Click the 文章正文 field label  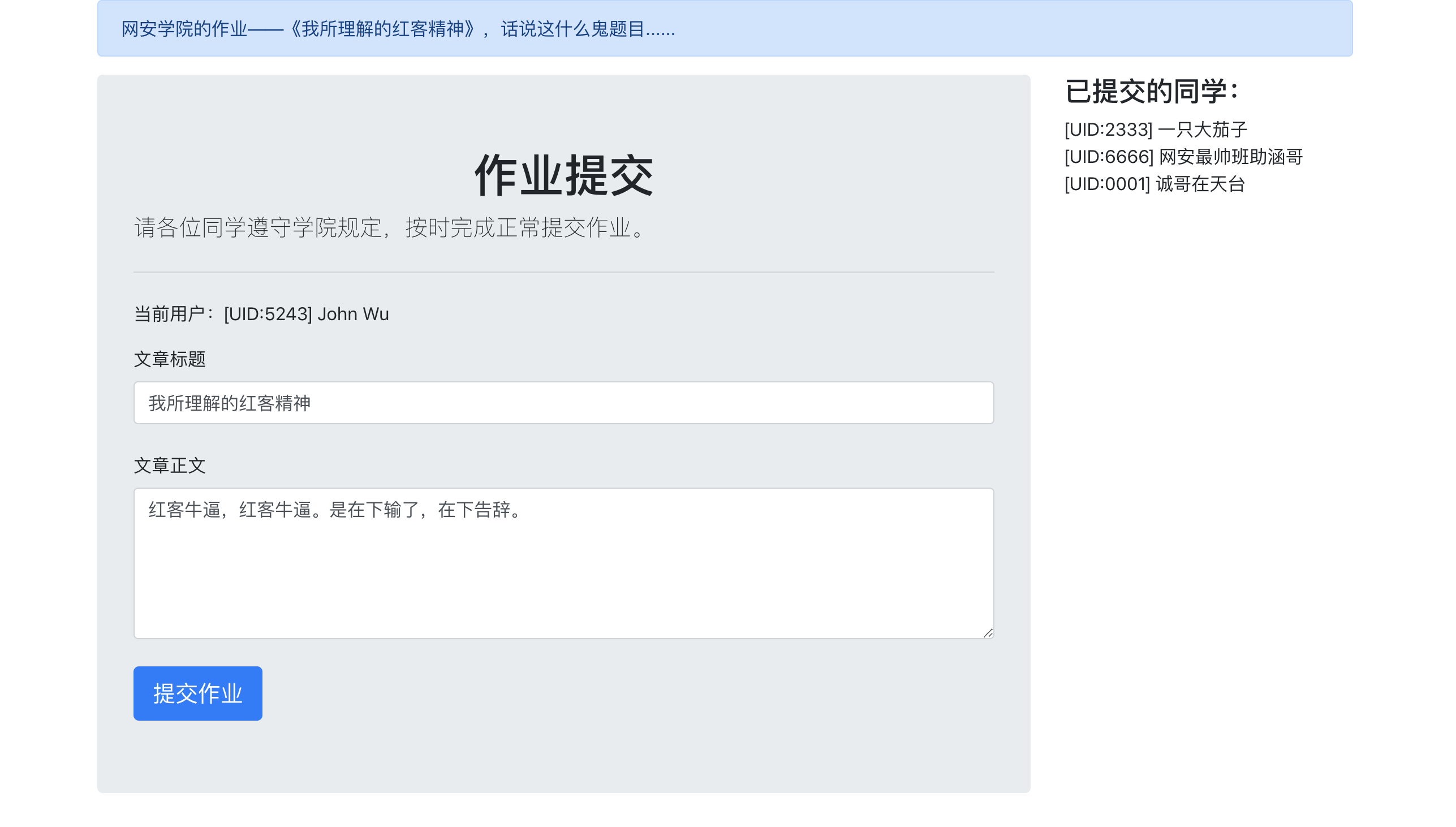coord(169,465)
